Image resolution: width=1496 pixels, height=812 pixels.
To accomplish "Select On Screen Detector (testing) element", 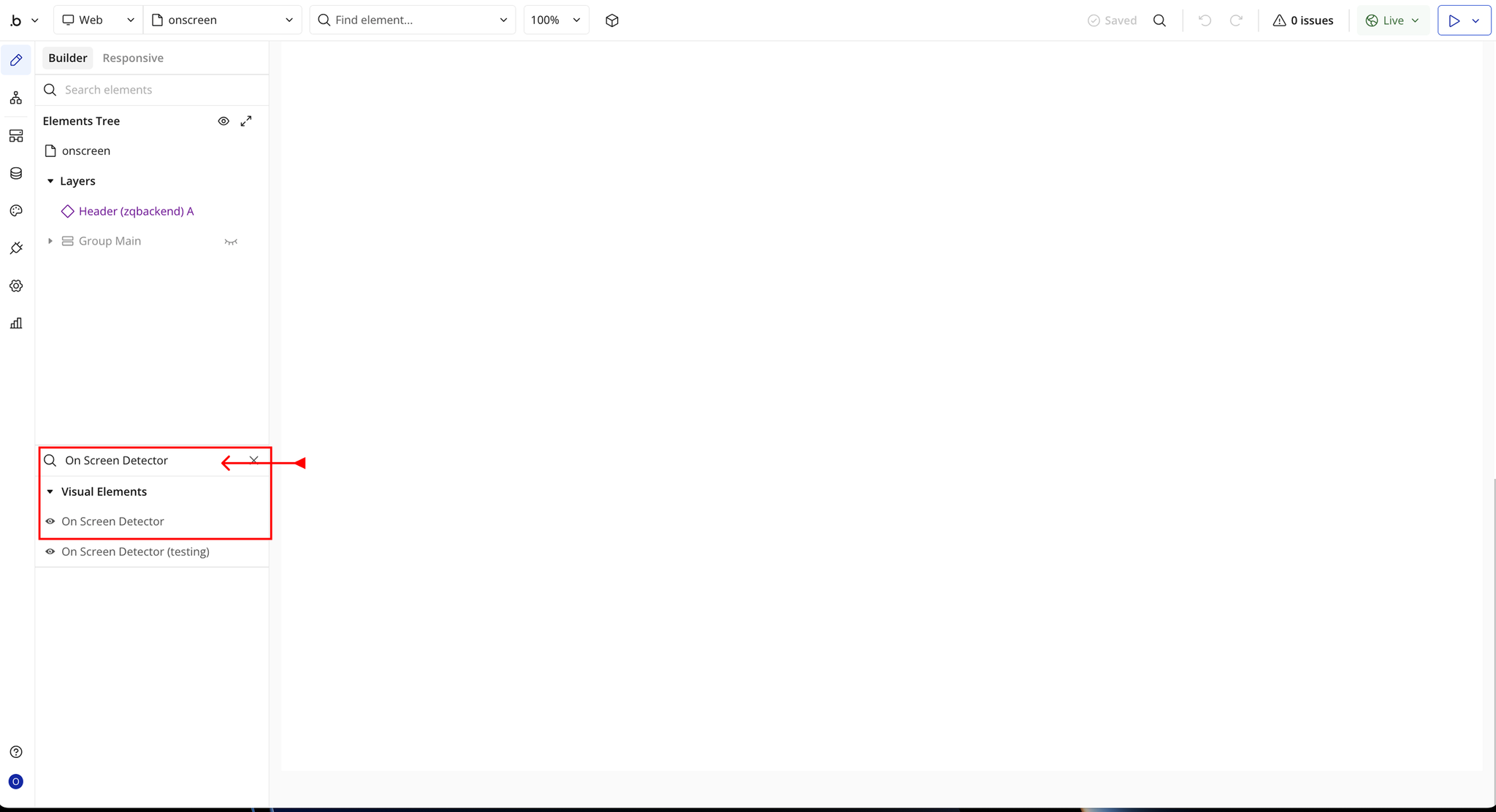I will pyautogui.click(x=135, y=551).
